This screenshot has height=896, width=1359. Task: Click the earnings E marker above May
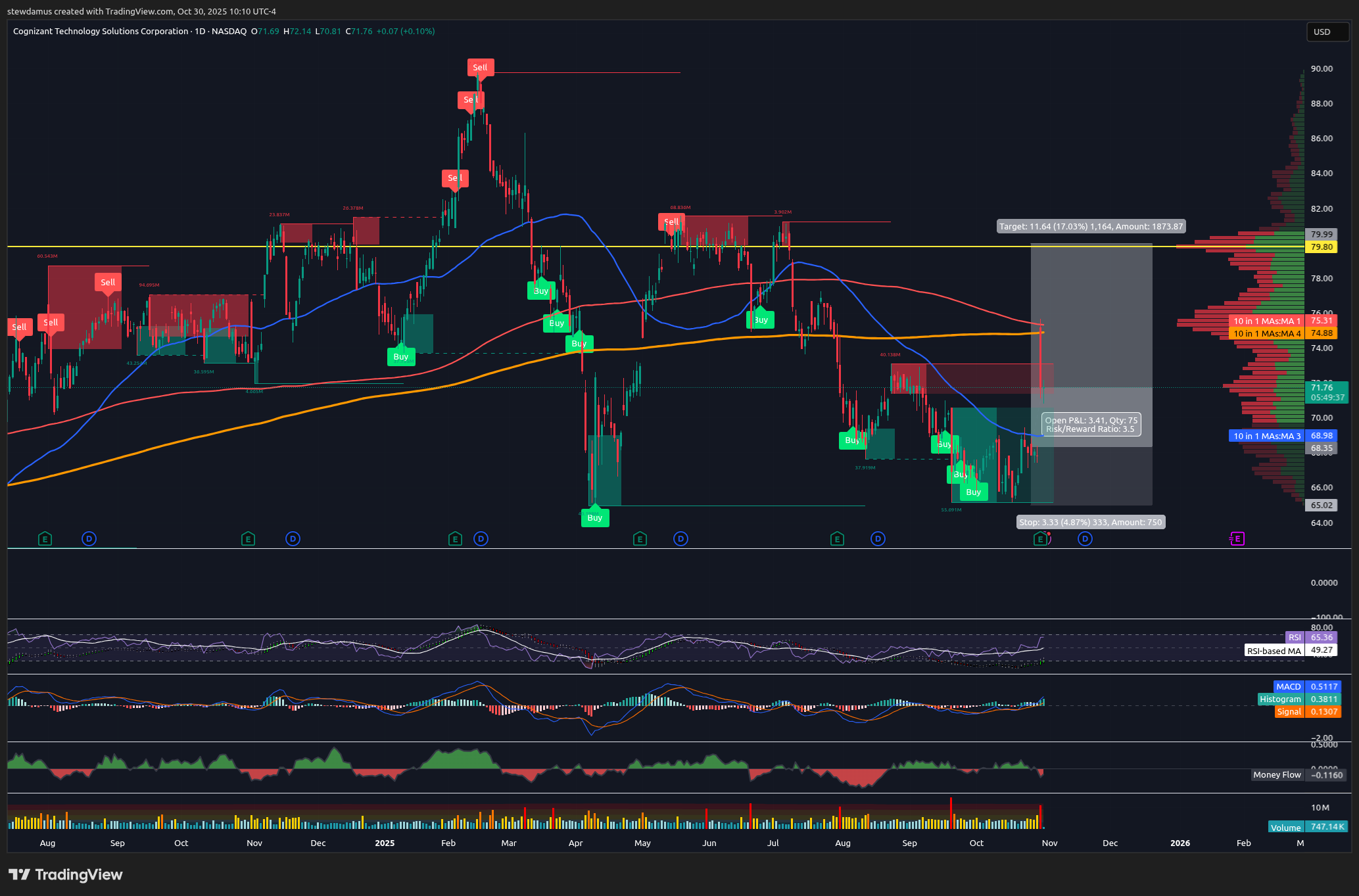click(639, 539)
